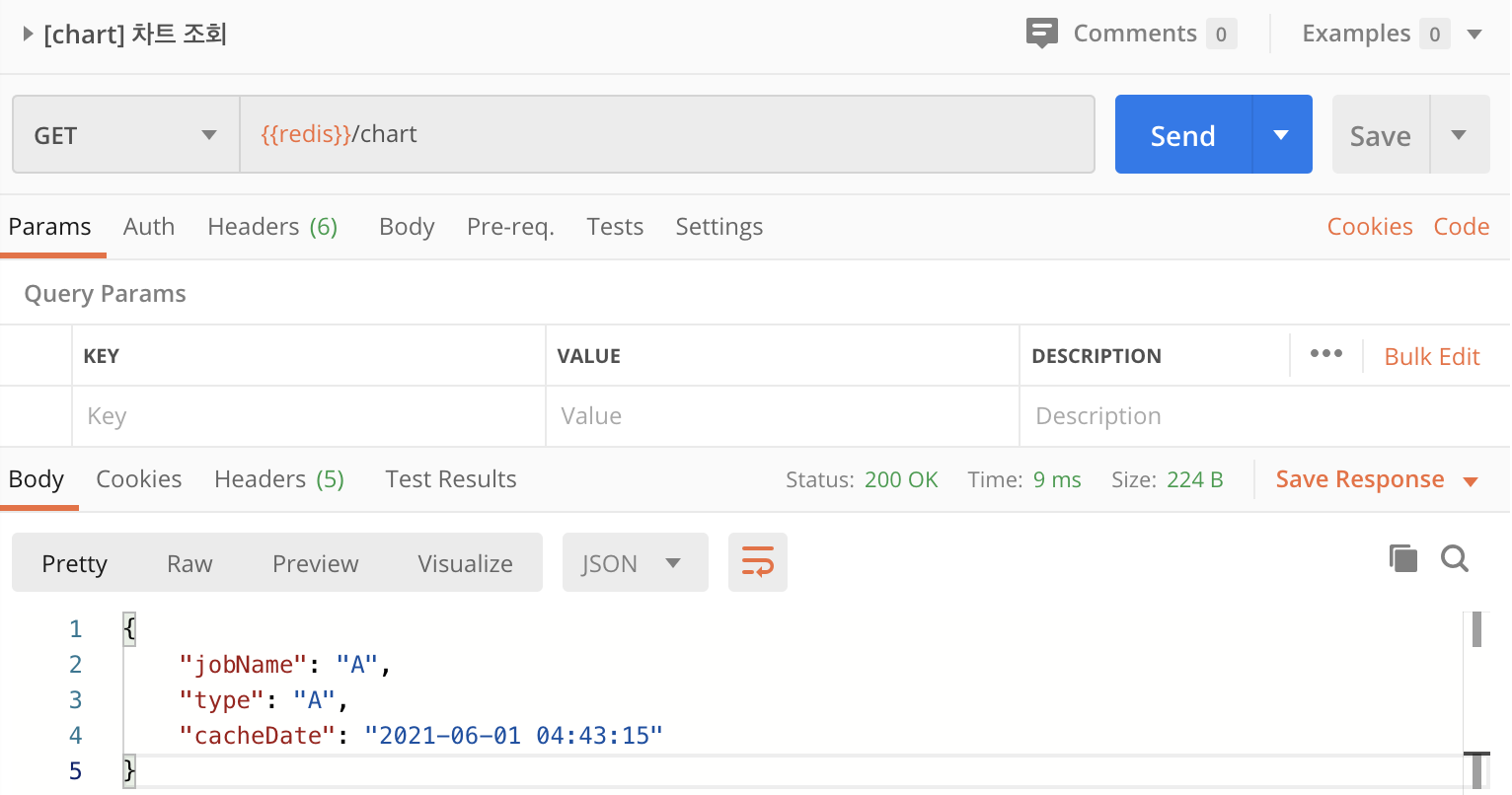Click the query param Value field
Screen dimensions: 1512x795
point(783,416)
